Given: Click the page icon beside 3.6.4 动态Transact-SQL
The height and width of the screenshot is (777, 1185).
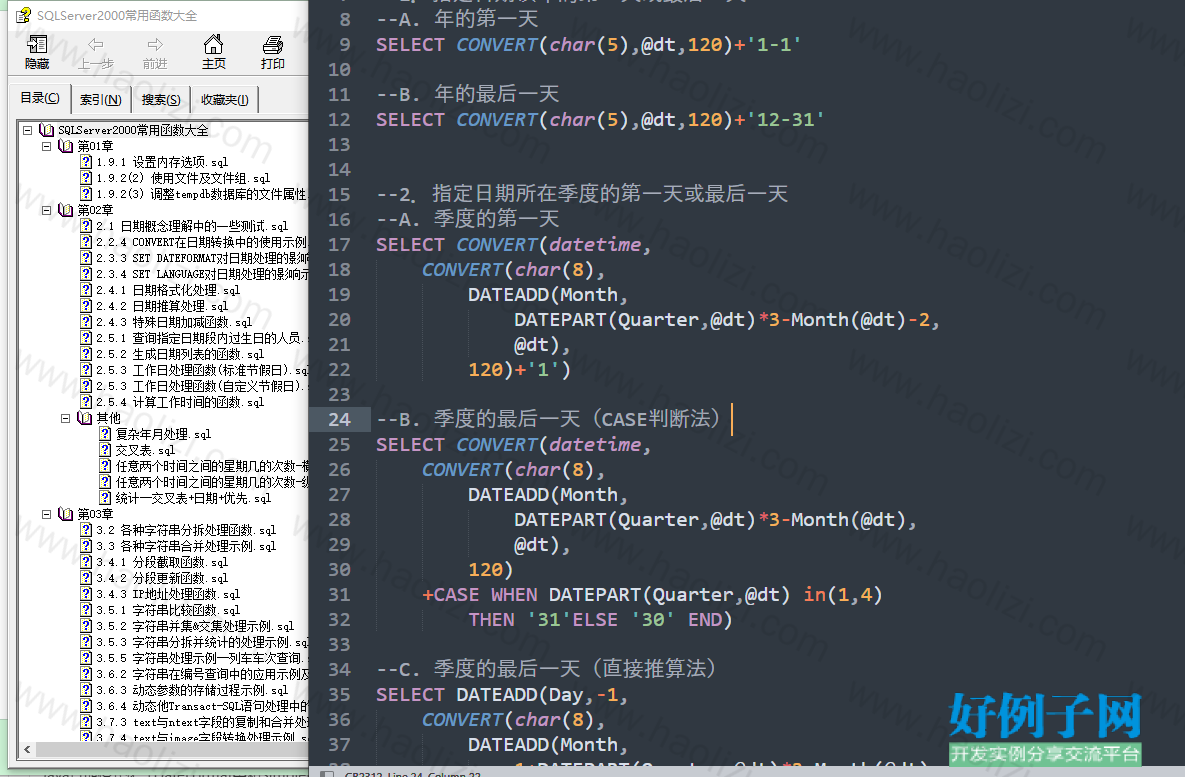Looking at the screenshot, I should 86,706.
